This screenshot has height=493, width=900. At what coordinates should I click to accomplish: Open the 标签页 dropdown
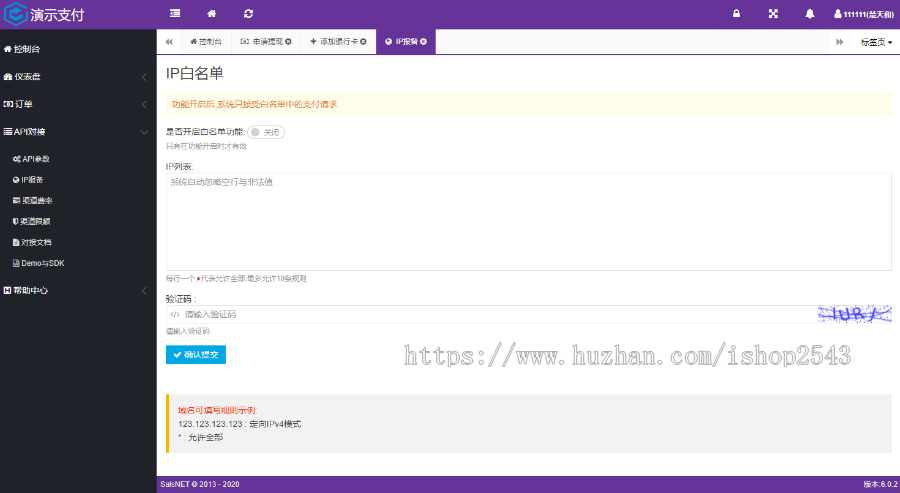(876, 42)
